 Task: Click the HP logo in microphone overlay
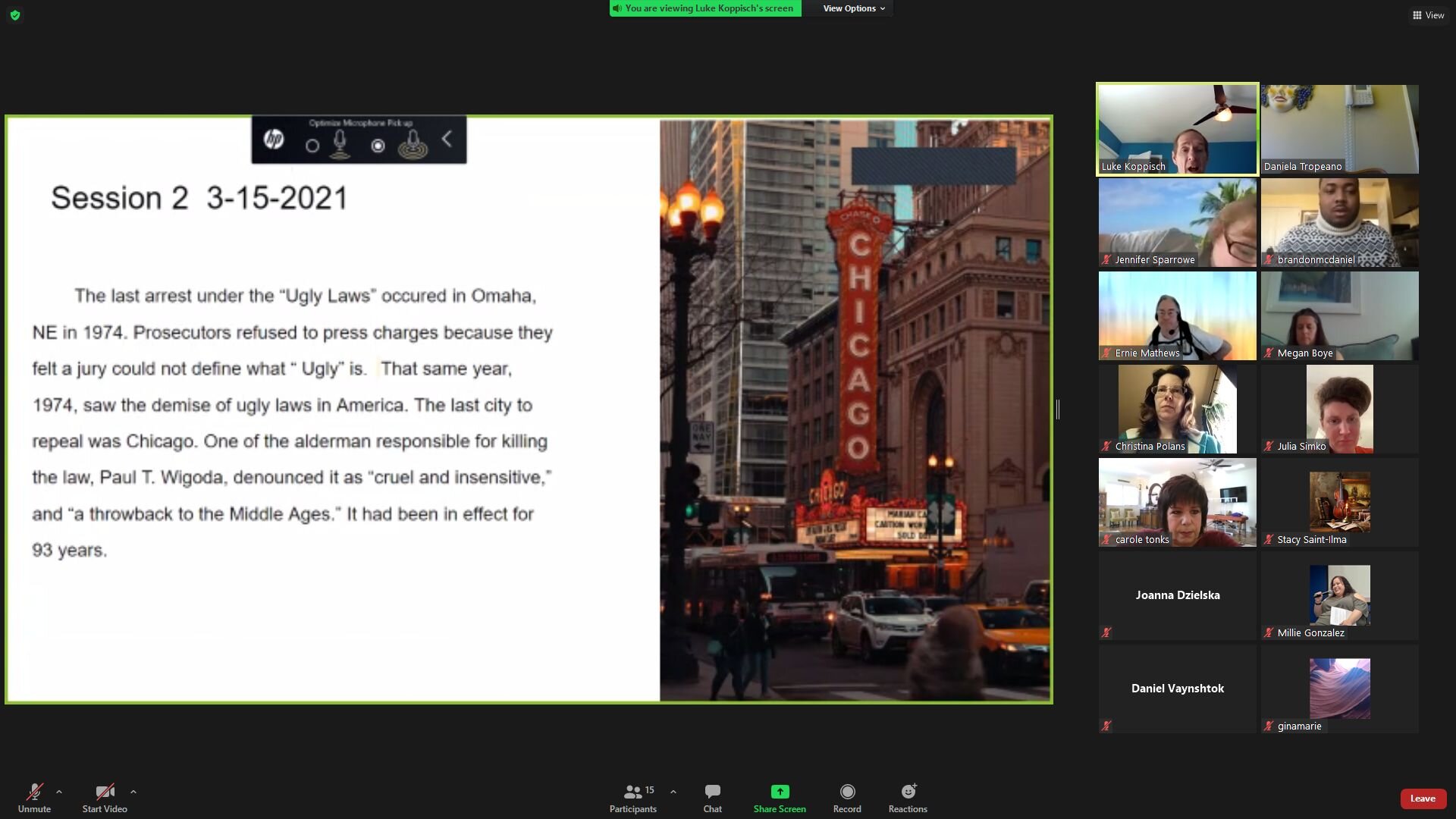click(274, 139)
